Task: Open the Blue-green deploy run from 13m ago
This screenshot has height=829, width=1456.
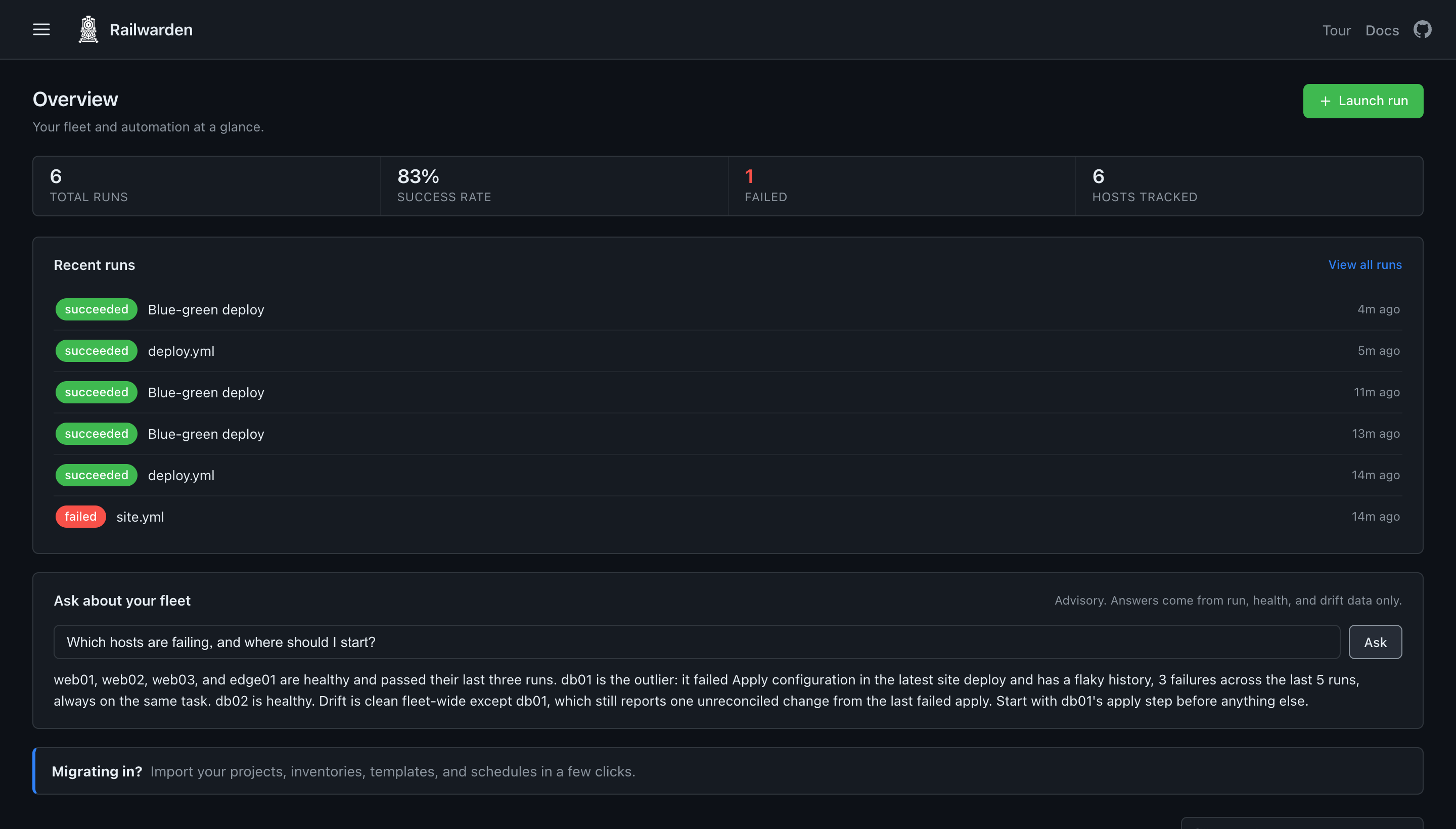Action: pos(727,434)
